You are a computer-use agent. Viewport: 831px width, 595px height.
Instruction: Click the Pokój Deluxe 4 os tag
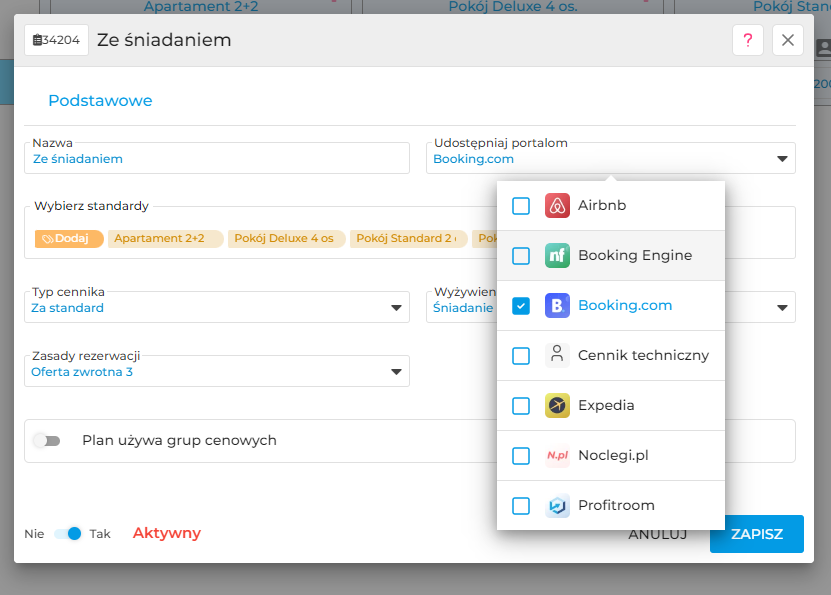click(x=286, y=238)
